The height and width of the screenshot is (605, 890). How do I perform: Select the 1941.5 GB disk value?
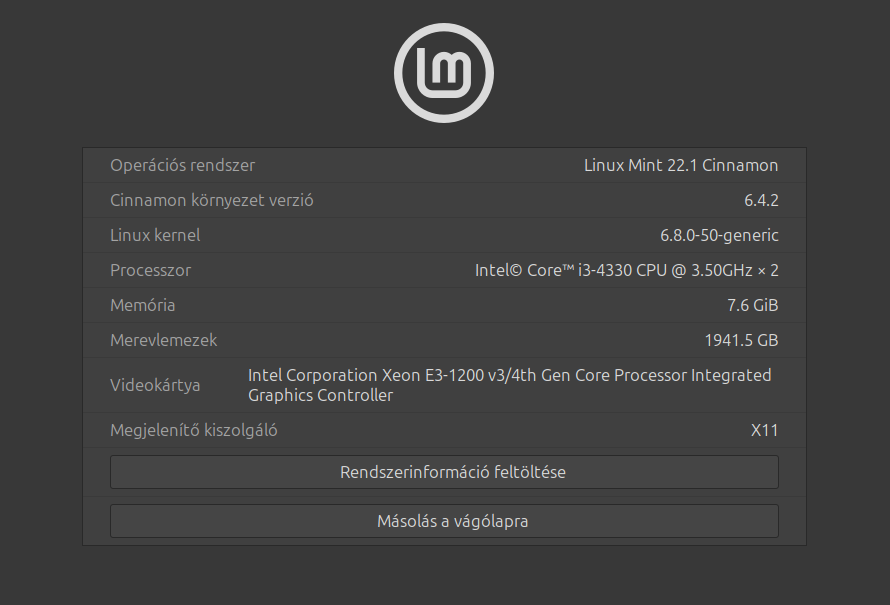tap(741, 340)
